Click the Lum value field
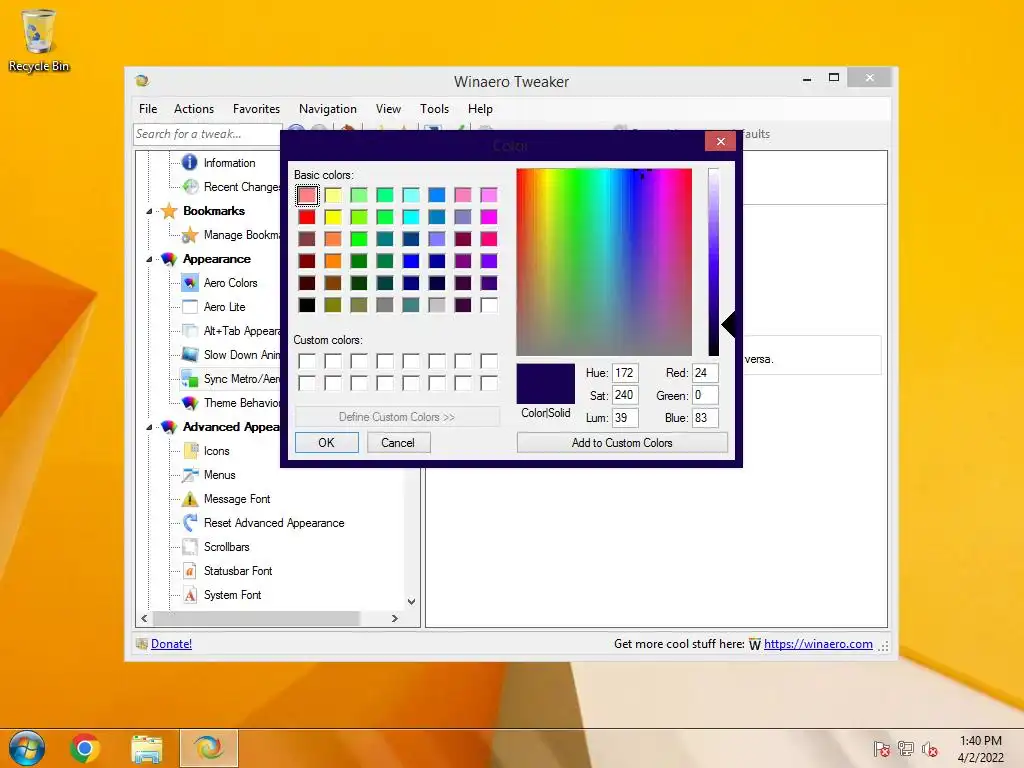Image resolution: width=1024 pixels, height=768 pixels. tap(625, 418)
